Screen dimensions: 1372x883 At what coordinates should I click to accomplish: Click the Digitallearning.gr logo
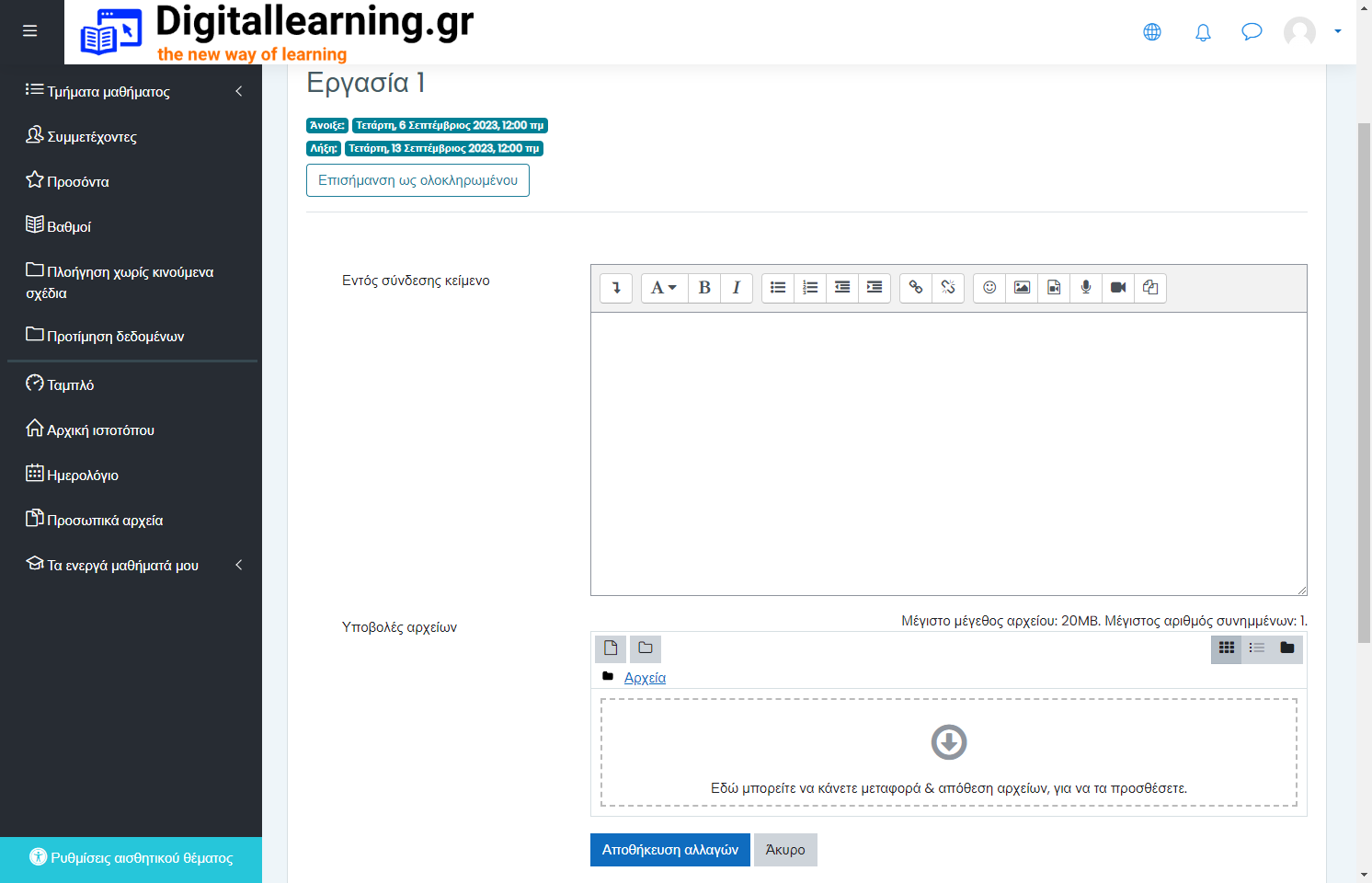(276, 32)
